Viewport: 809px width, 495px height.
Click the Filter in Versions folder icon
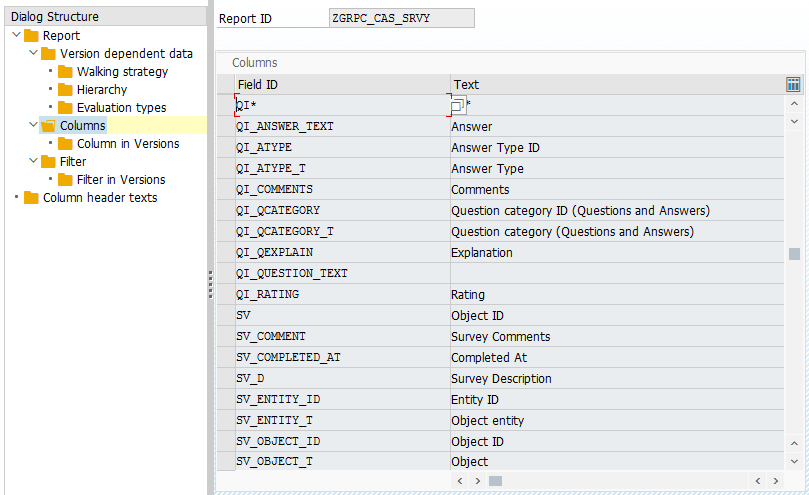pyautogui.click(x=65, y=180)
